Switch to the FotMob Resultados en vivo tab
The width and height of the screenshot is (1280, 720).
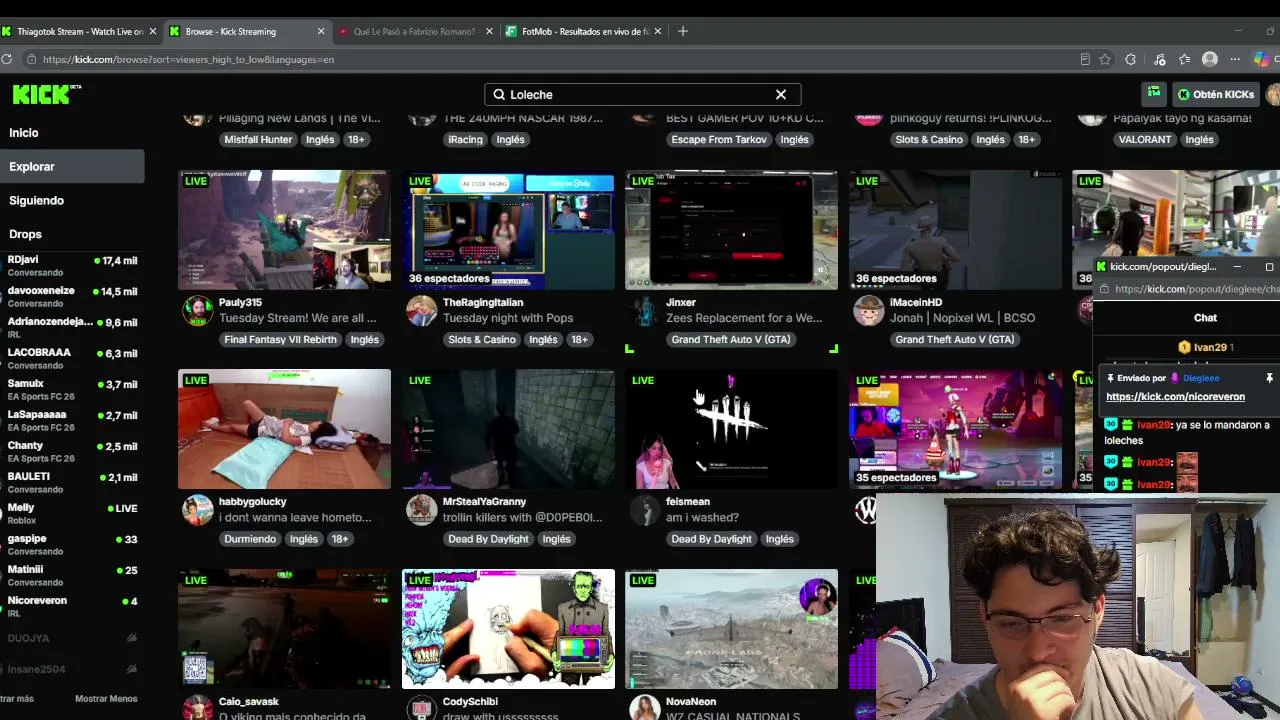[584, 31]
